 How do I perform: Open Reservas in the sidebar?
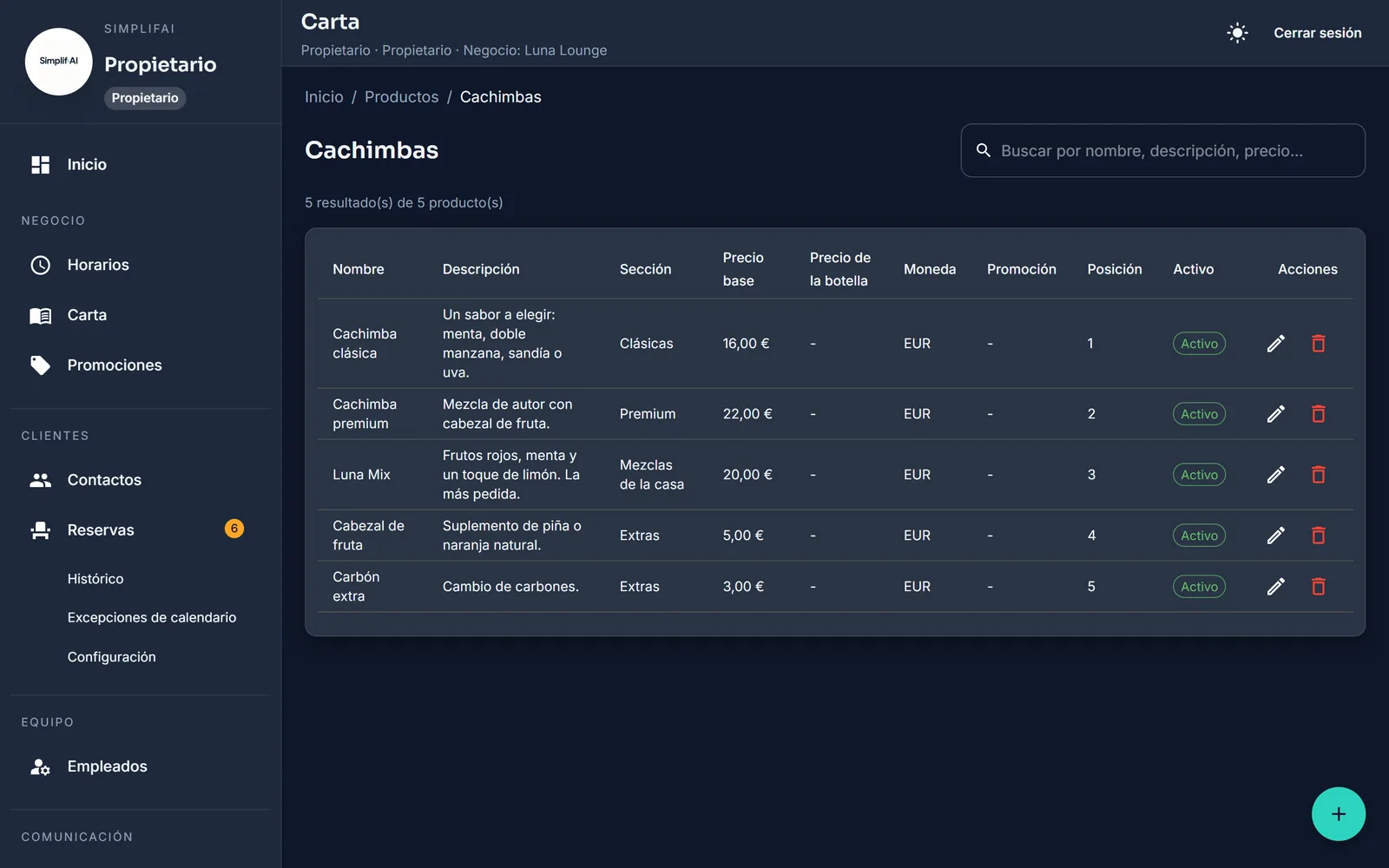coord(141,530)
